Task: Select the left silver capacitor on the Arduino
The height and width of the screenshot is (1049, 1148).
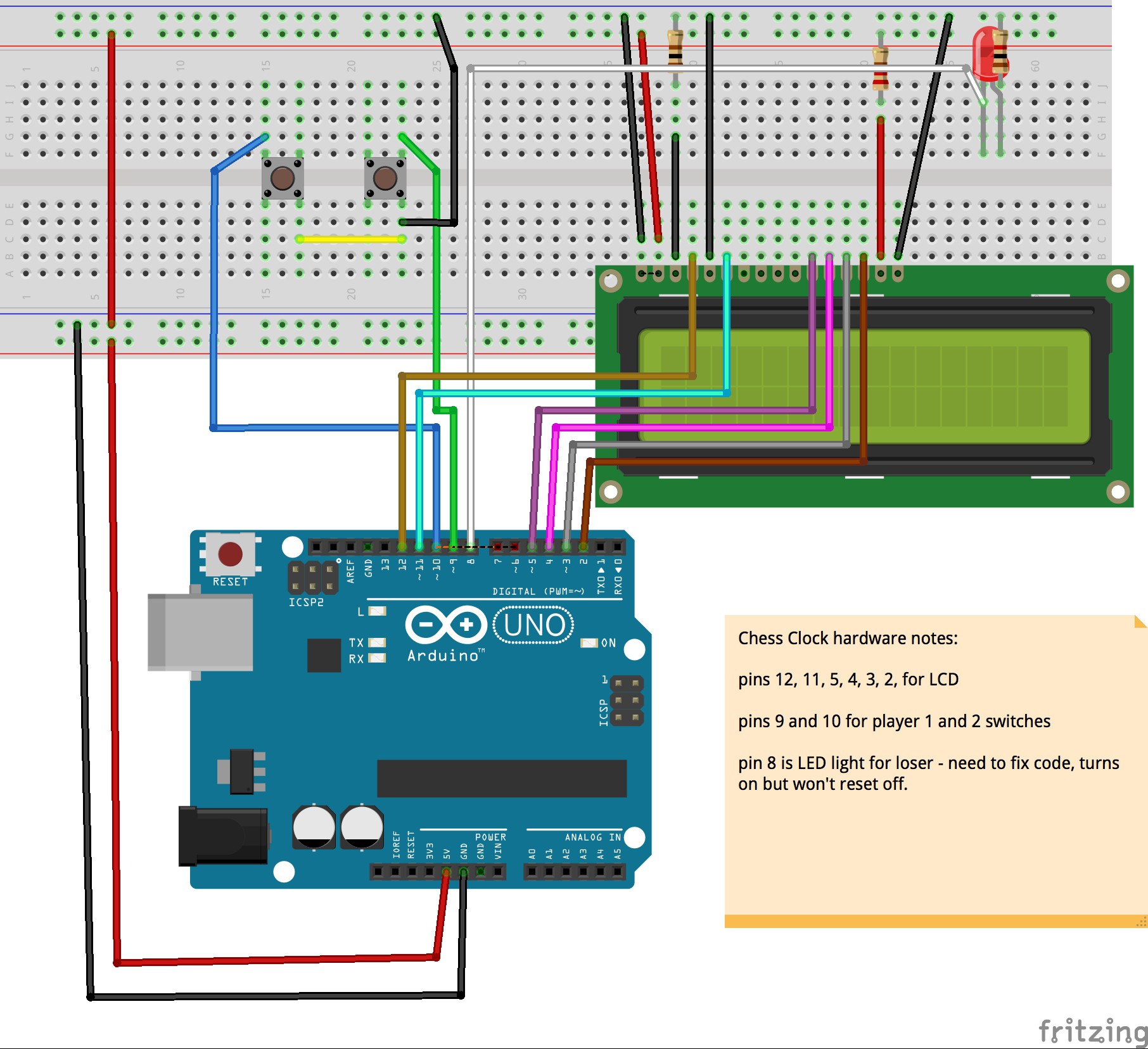Action: (x=314, y=827)
